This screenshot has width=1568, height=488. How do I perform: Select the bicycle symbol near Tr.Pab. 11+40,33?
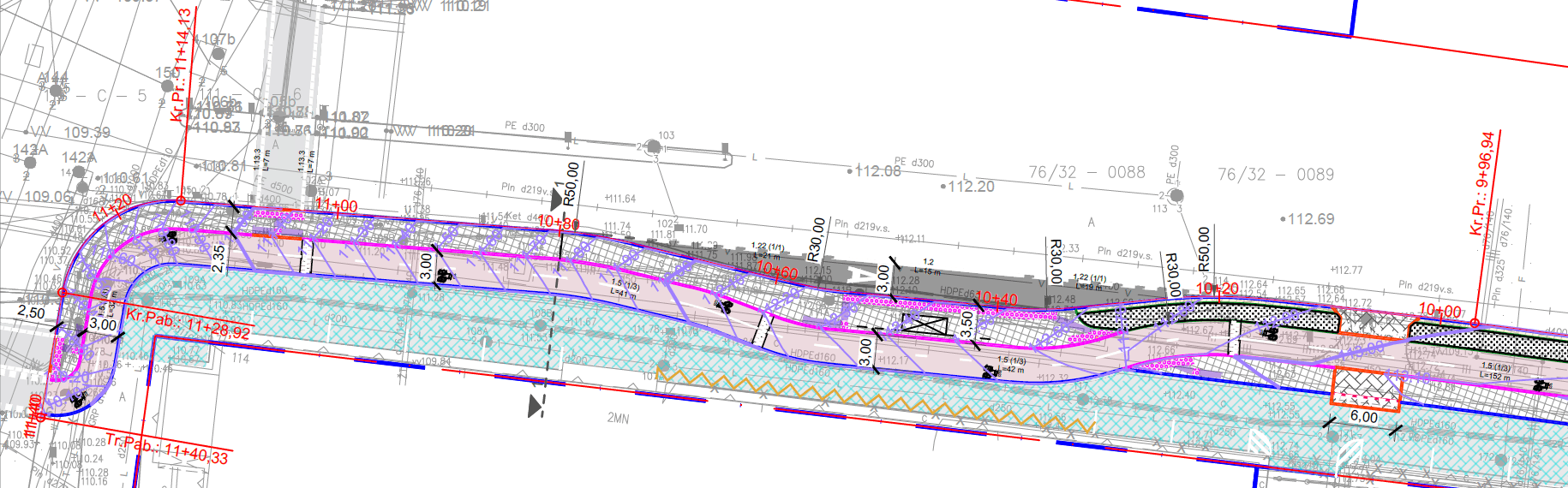(79, 398)
